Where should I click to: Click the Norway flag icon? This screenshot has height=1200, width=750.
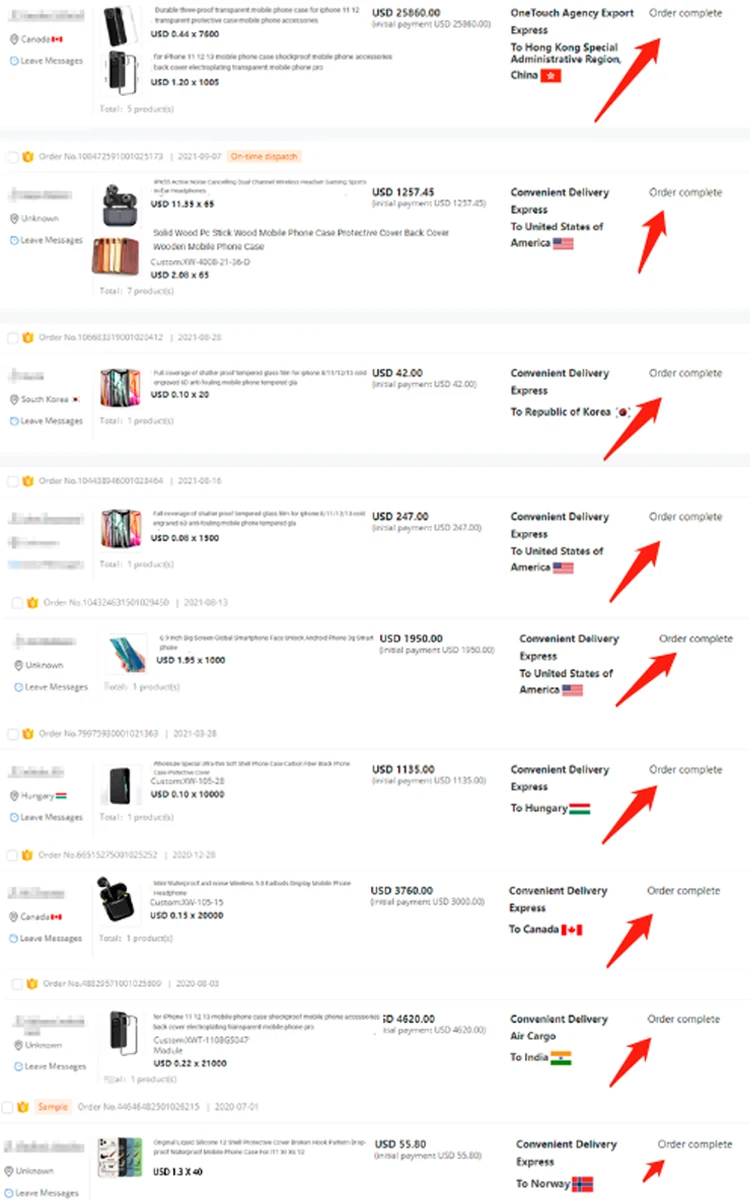tap(582, 1184)
